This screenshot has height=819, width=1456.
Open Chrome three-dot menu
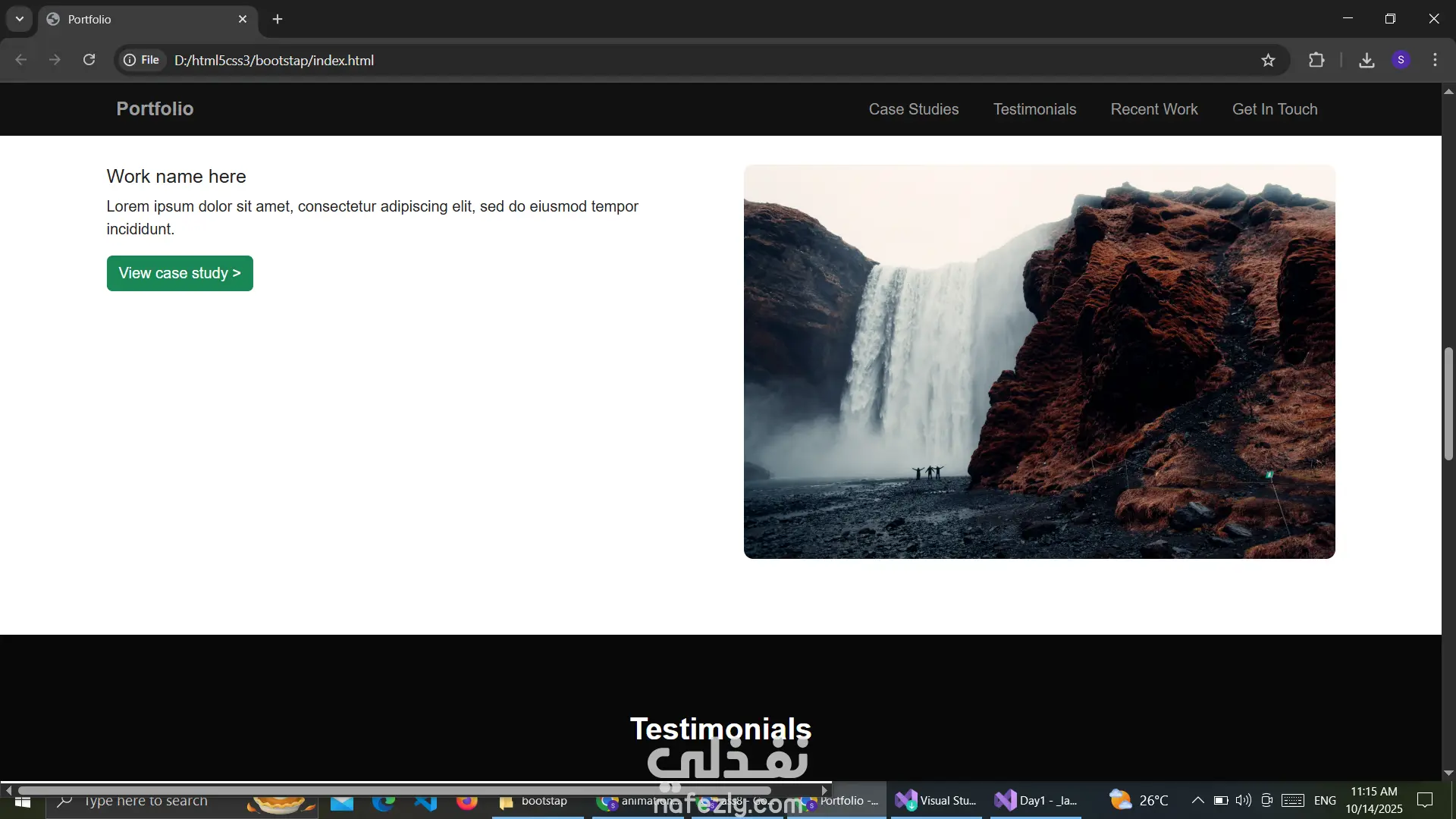pyautogui.click(x=1435, y=60)
